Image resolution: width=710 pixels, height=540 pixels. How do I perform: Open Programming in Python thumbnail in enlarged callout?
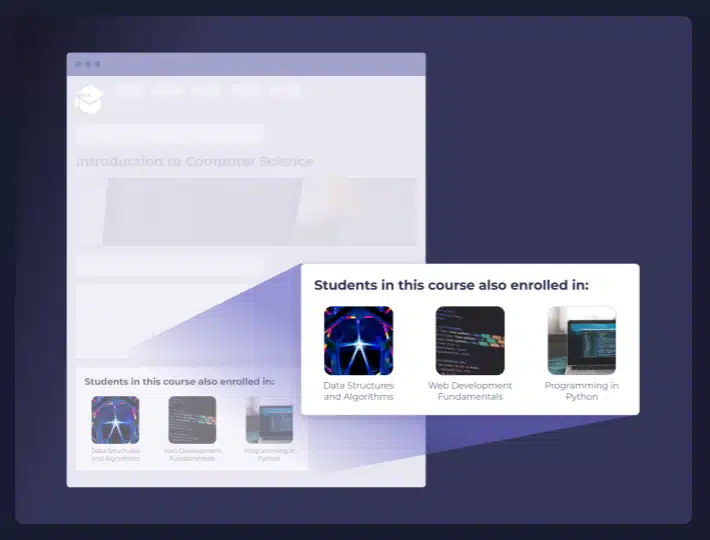coord(581,340)
